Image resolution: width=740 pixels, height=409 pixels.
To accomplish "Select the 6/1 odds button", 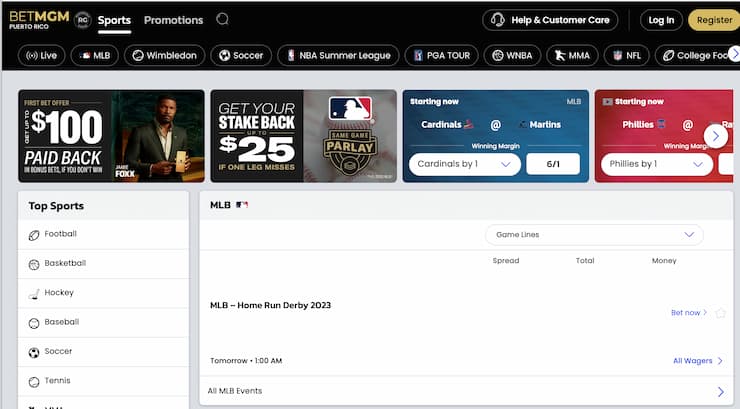I will (553, 164).
